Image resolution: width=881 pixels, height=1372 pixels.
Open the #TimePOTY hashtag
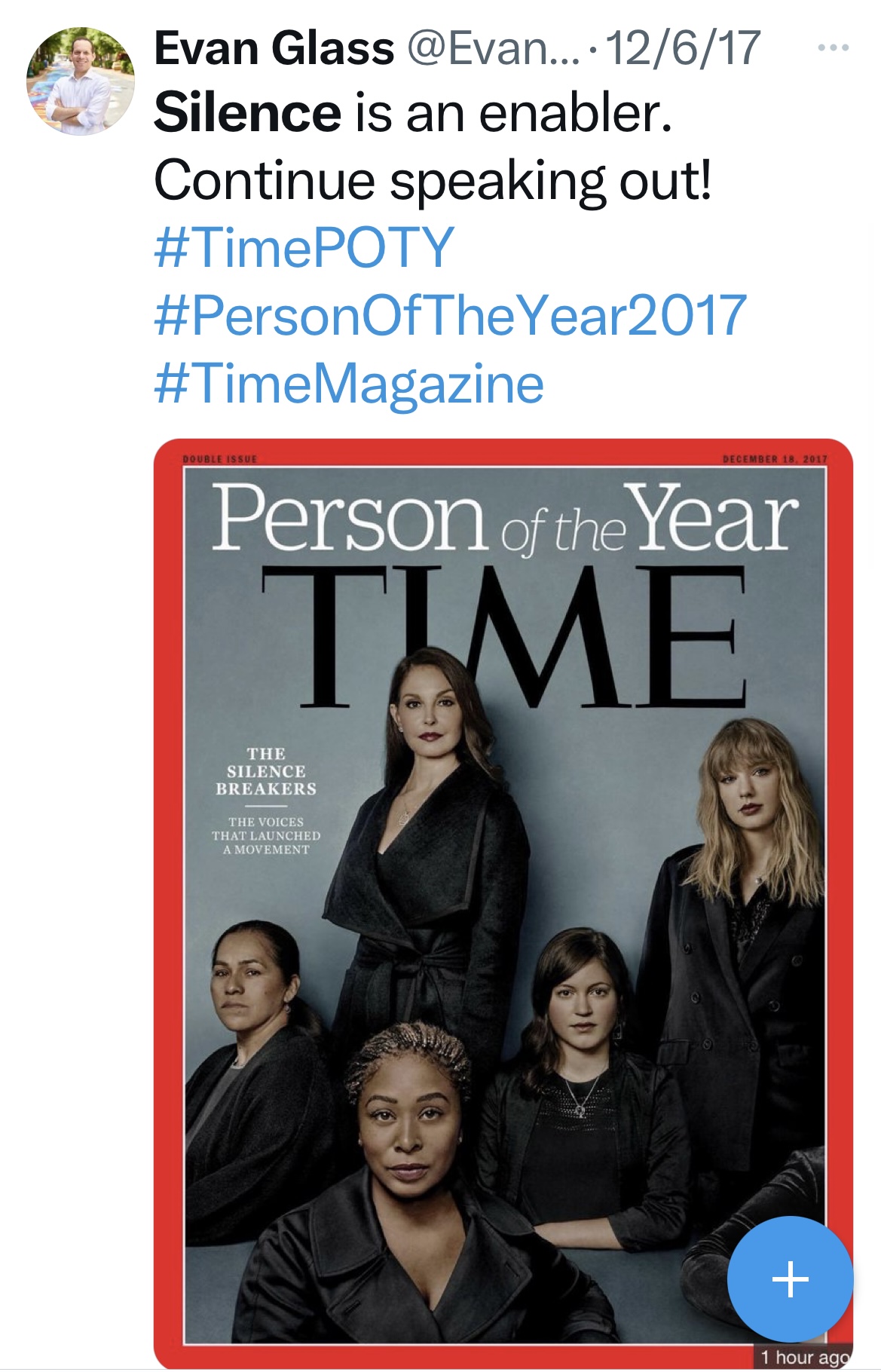pos(304,248)
